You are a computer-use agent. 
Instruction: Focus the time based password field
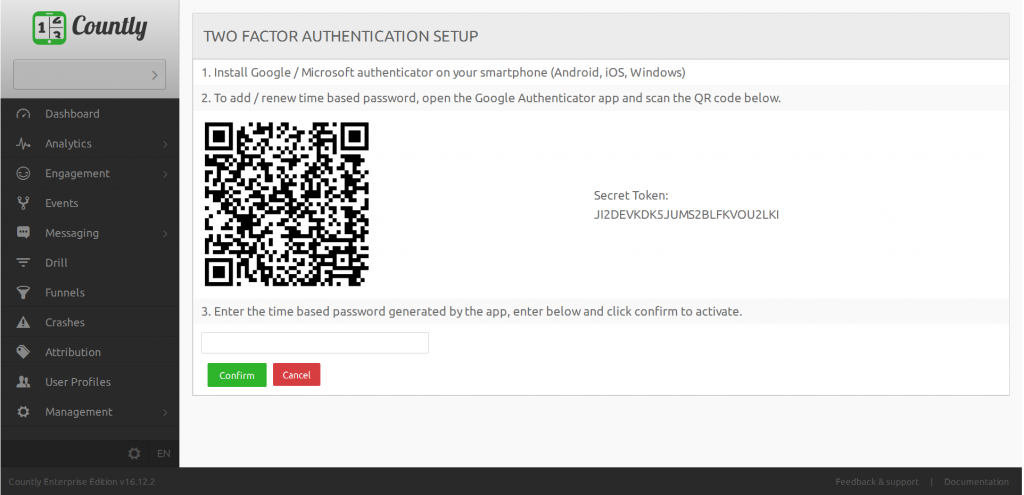point(315,343)
